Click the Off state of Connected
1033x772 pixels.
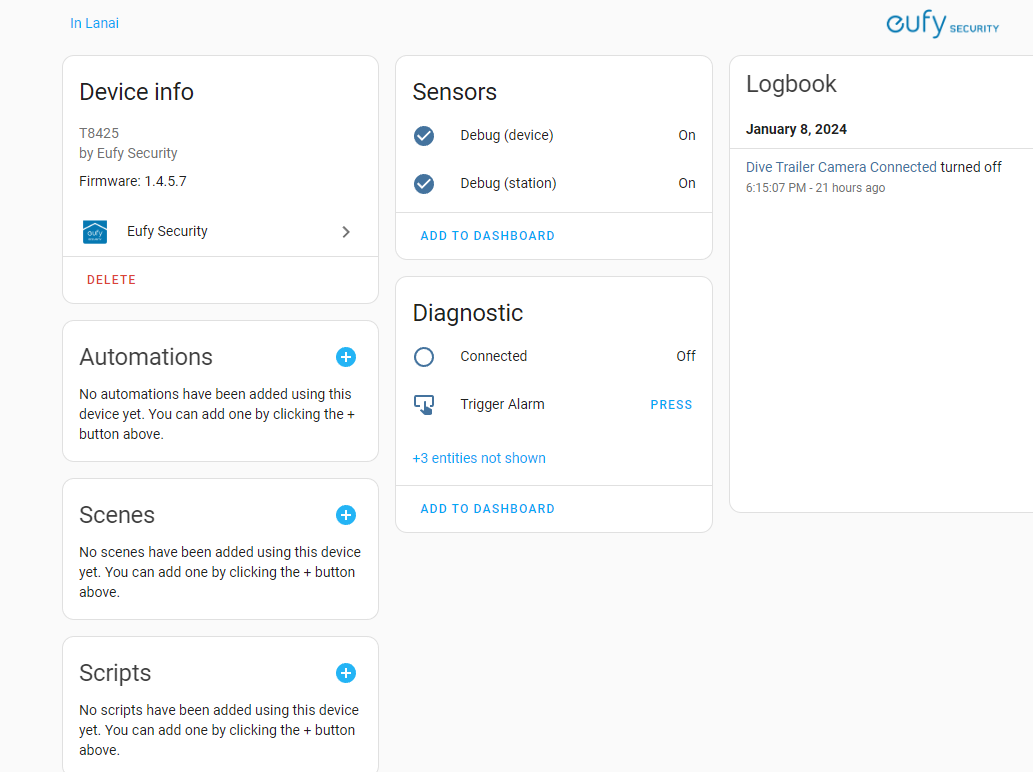[x=686, y=356]
